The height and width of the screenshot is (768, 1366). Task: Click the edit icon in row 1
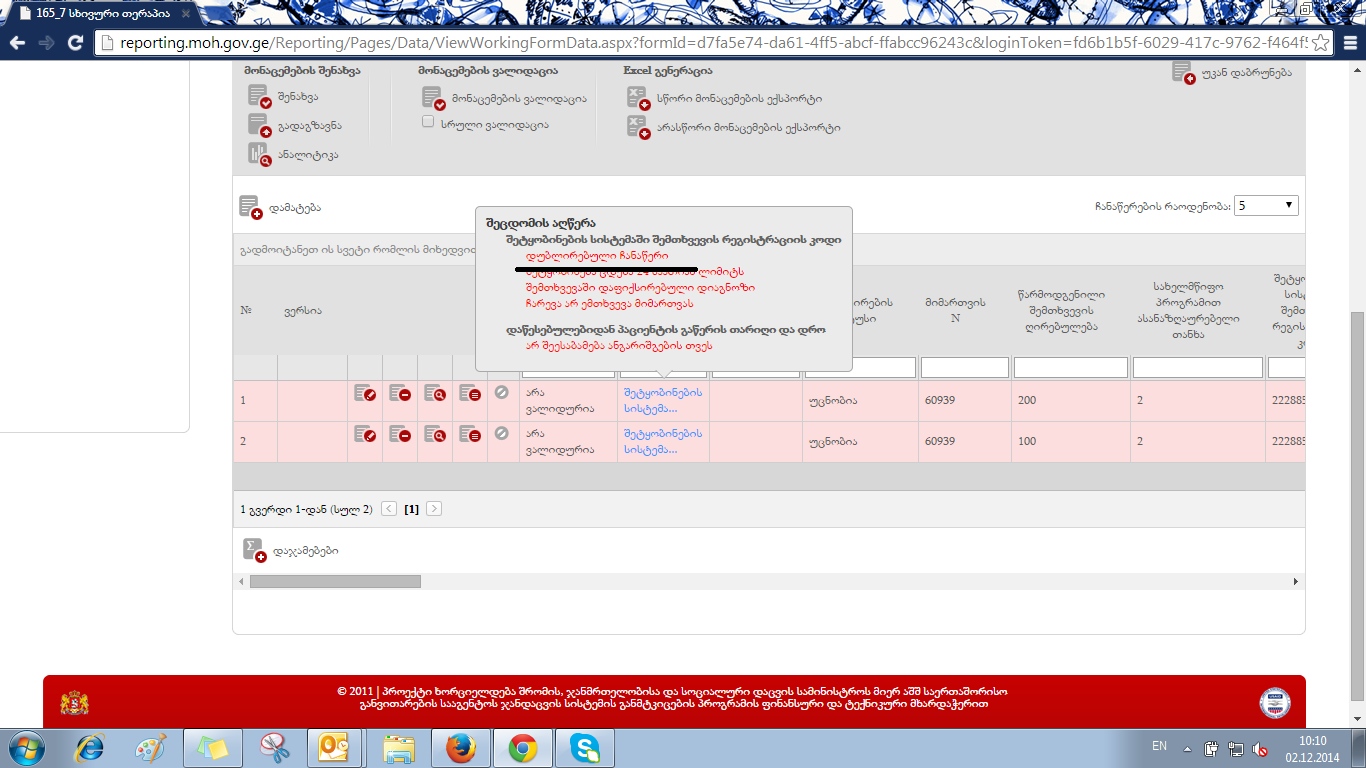point(365,394)
